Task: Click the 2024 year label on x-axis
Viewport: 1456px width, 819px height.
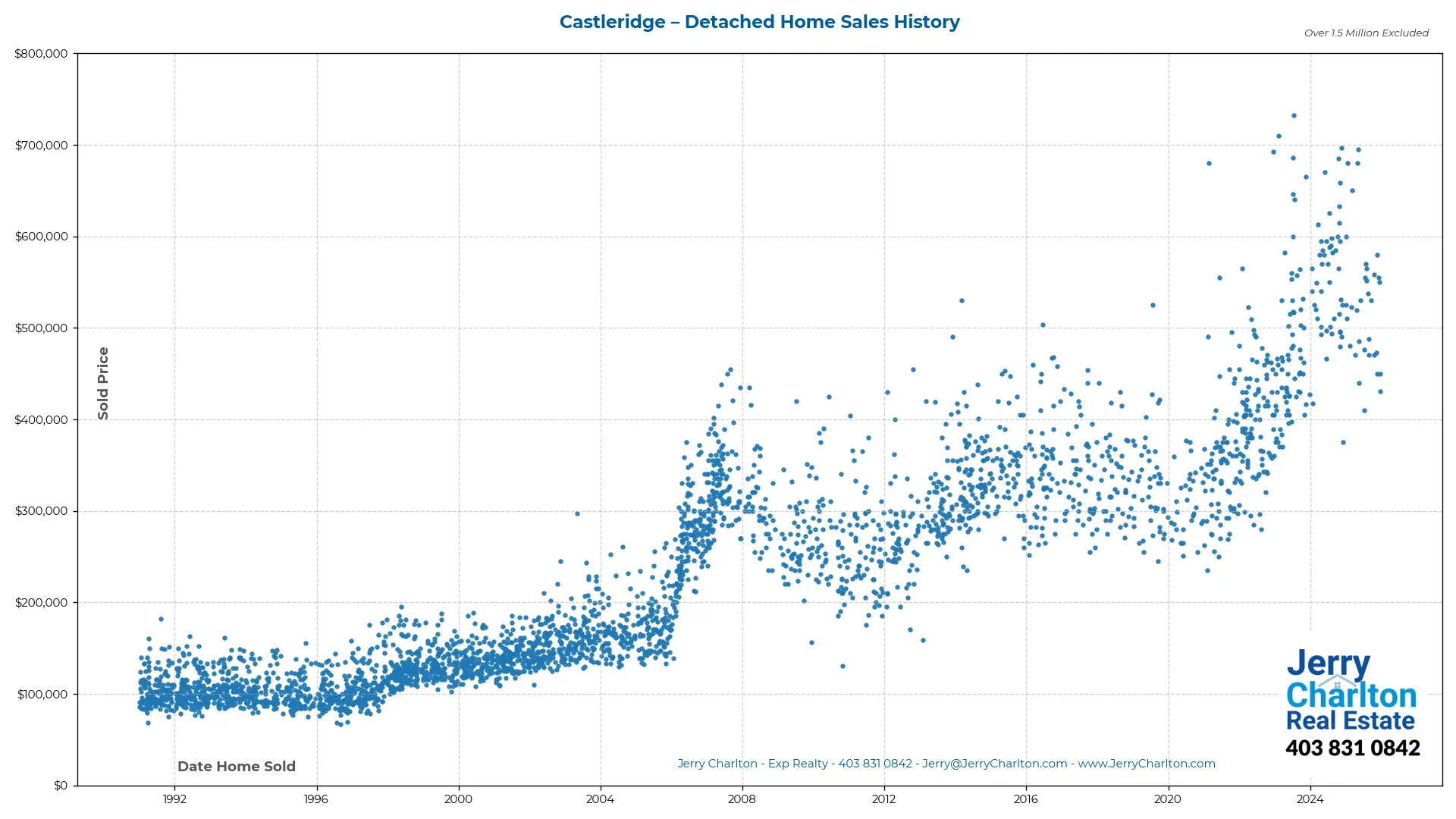Action: (x=1310, y=799)
